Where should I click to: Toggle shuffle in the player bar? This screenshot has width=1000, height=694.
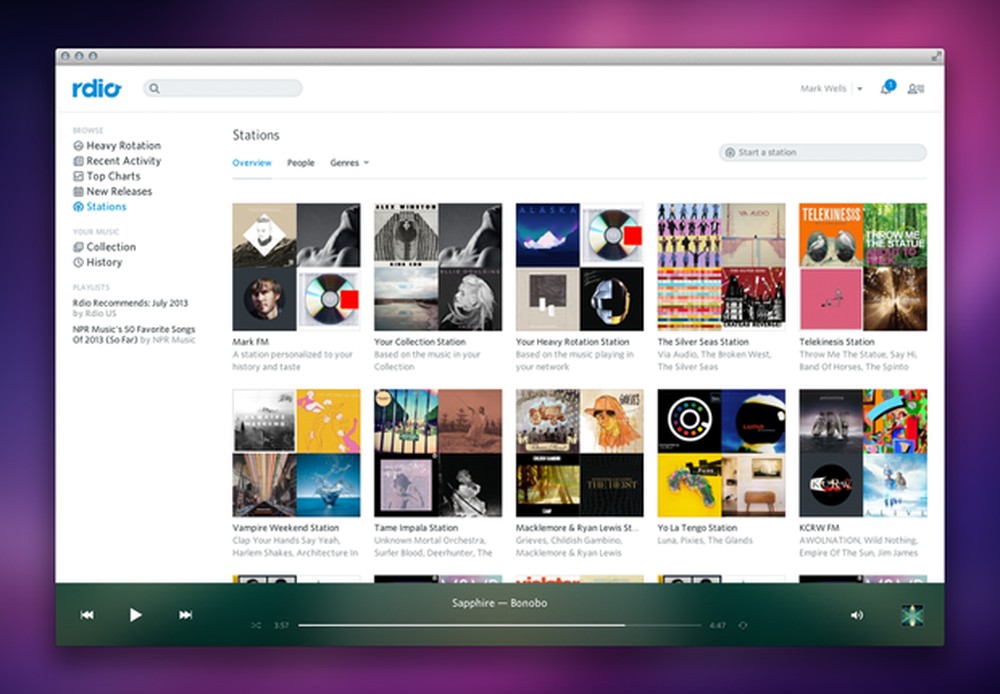[255, 625]
